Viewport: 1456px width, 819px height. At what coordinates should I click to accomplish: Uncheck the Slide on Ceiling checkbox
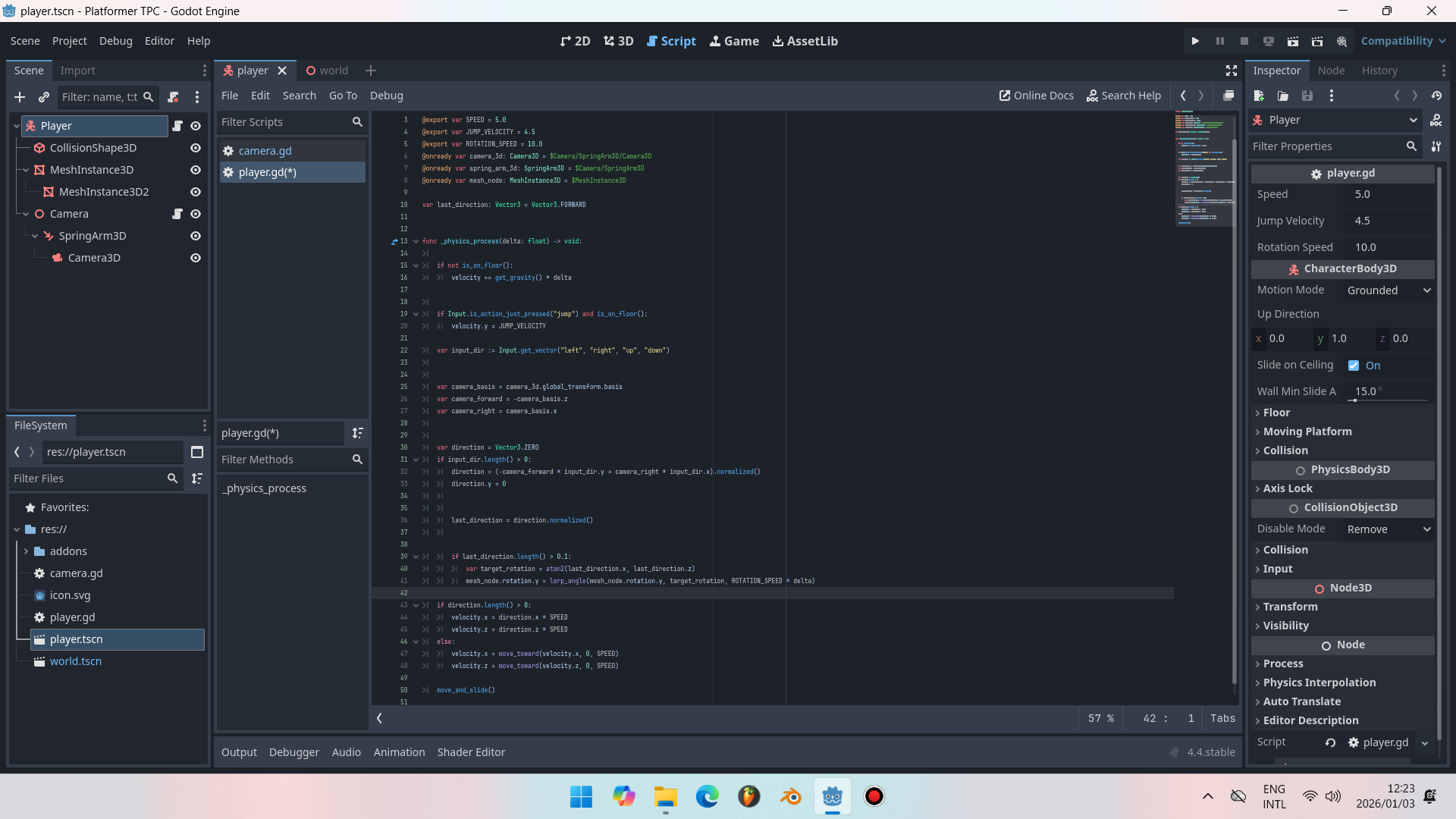[x=1354, y=366]
